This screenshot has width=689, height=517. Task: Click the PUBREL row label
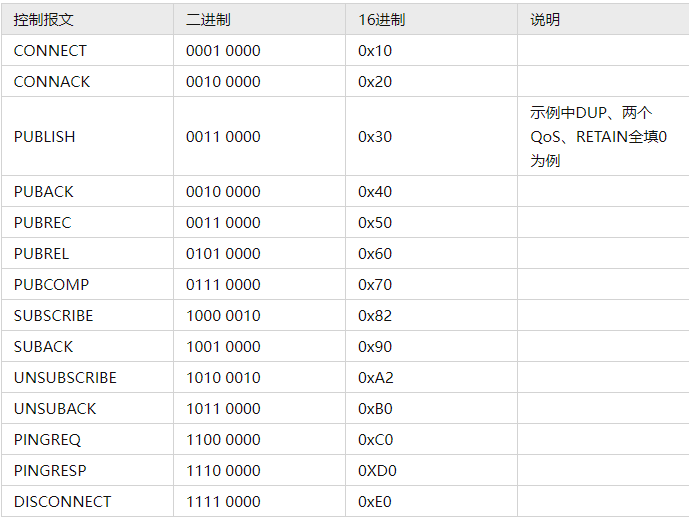coord(41,253)
